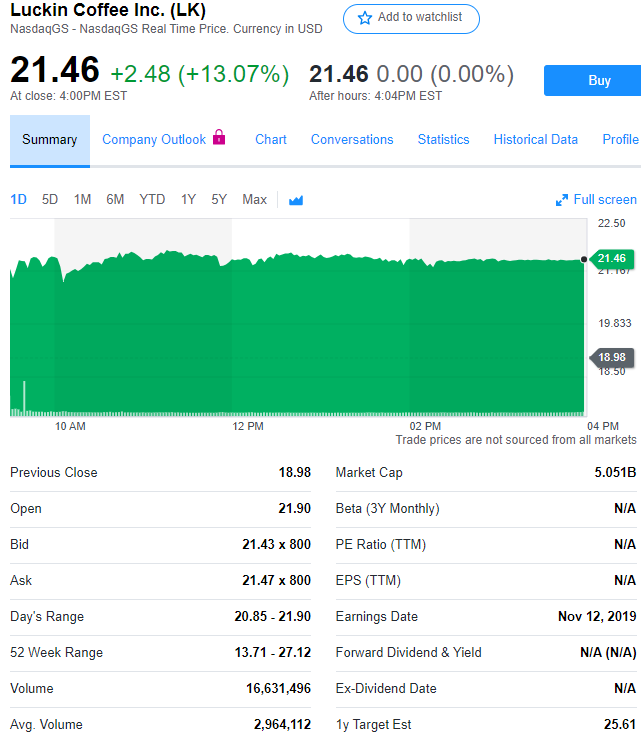Image resolution: width=641 pixels, height=736 pixels.
Task: Click Add to watchlist button
Action: pyautogui.click(x=411, y=19)
